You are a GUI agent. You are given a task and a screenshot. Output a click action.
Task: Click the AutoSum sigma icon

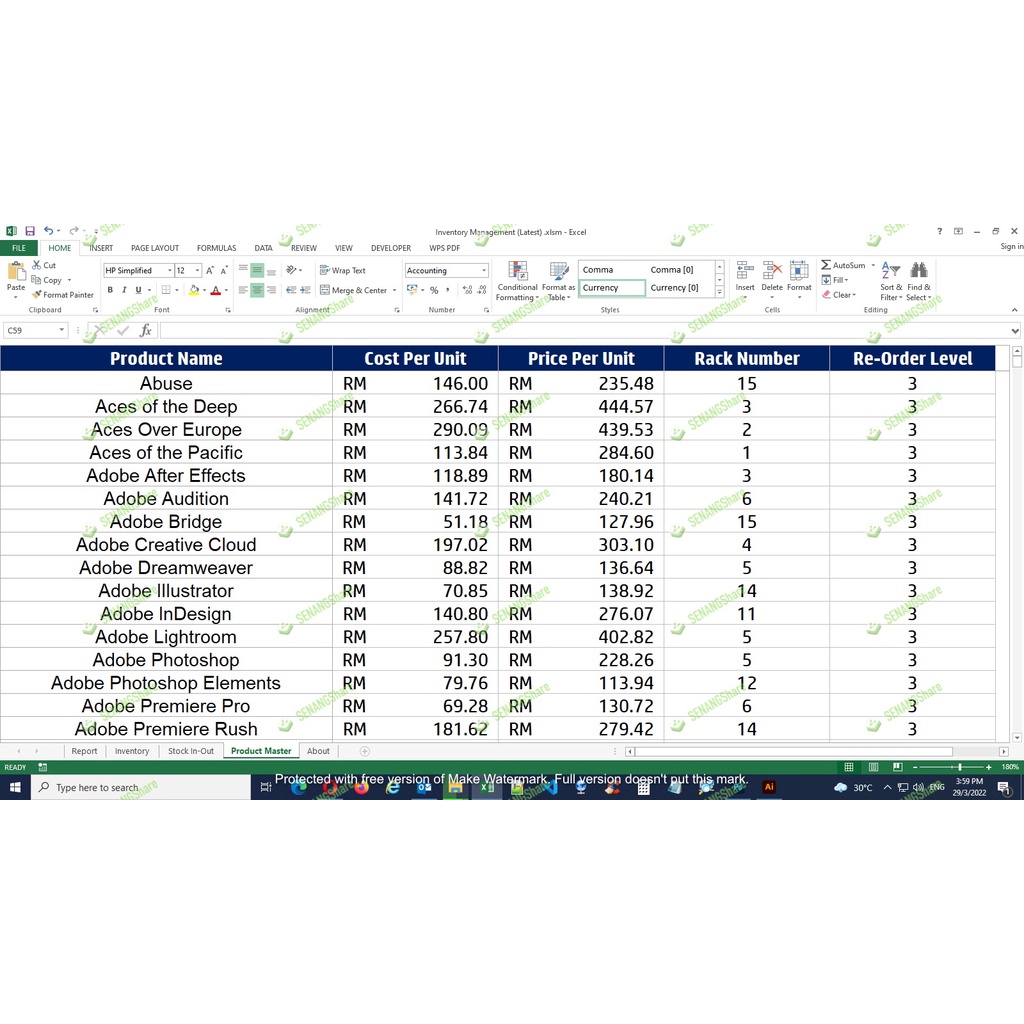click(x=826, y=265)
